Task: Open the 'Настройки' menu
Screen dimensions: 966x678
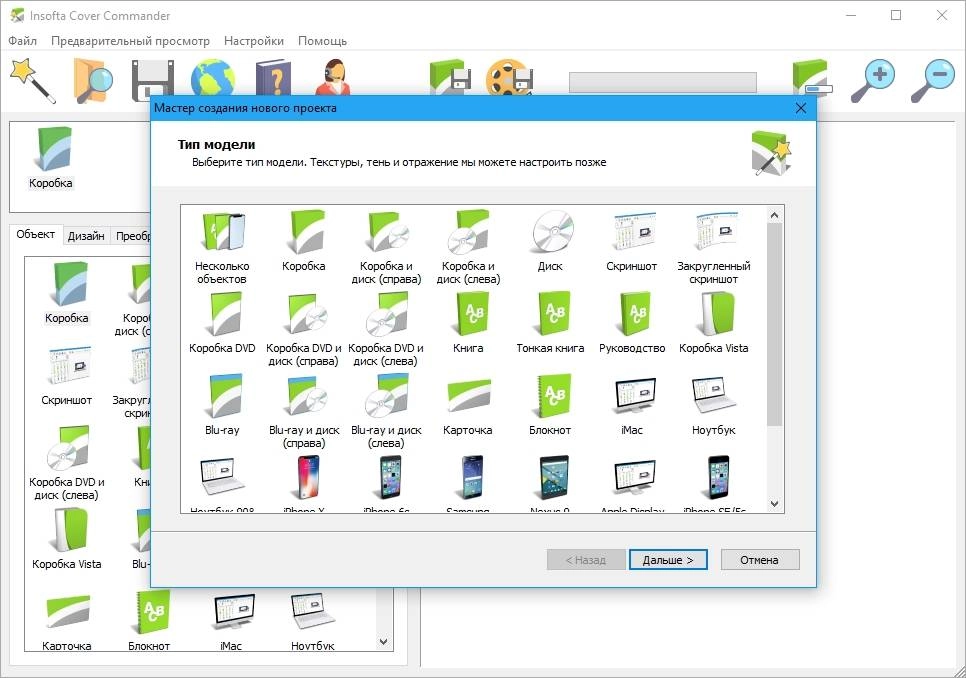Action: click(254, 41)
